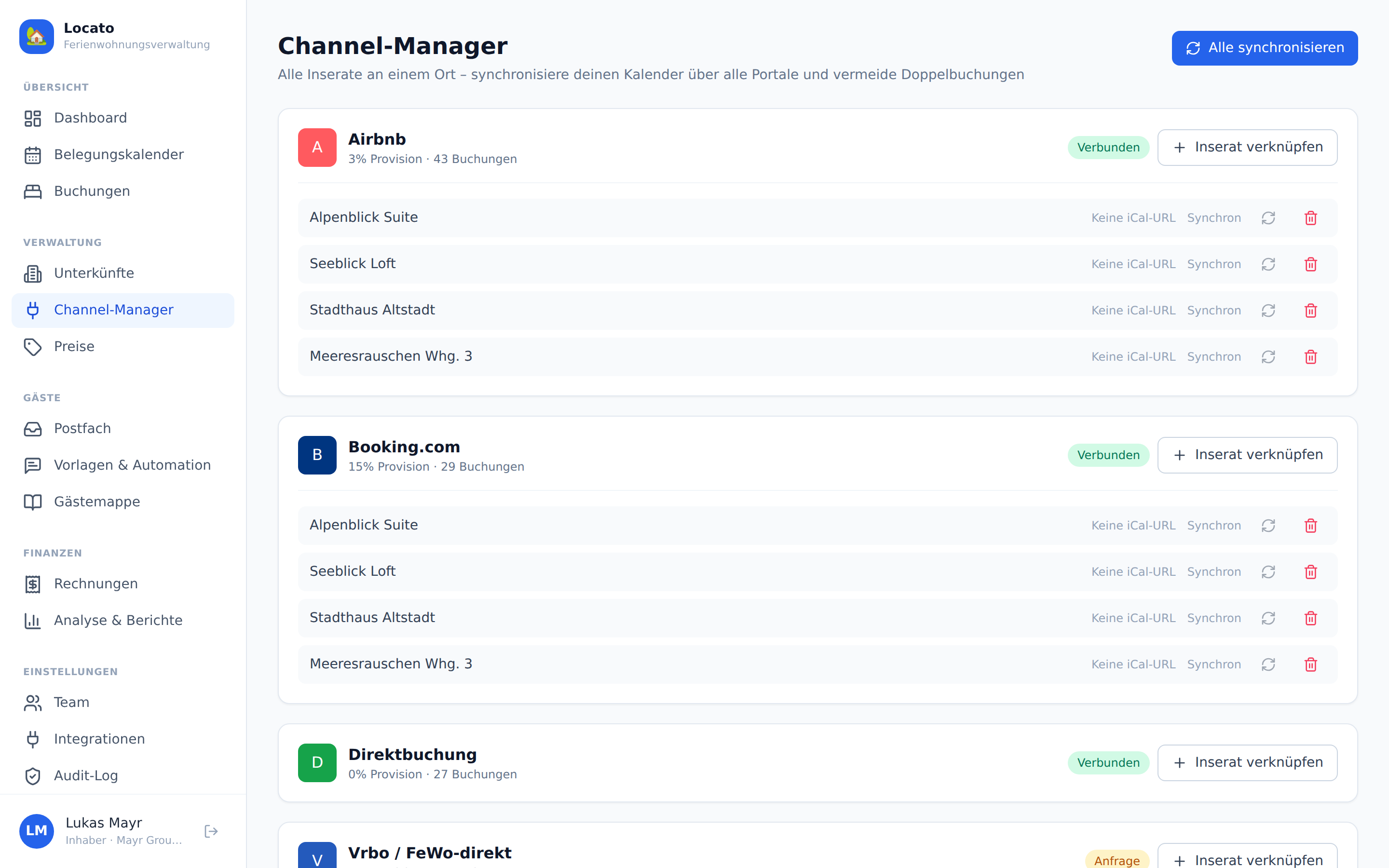Delete the Airbnb Alpenblick Suite listing

point(1311,218)
